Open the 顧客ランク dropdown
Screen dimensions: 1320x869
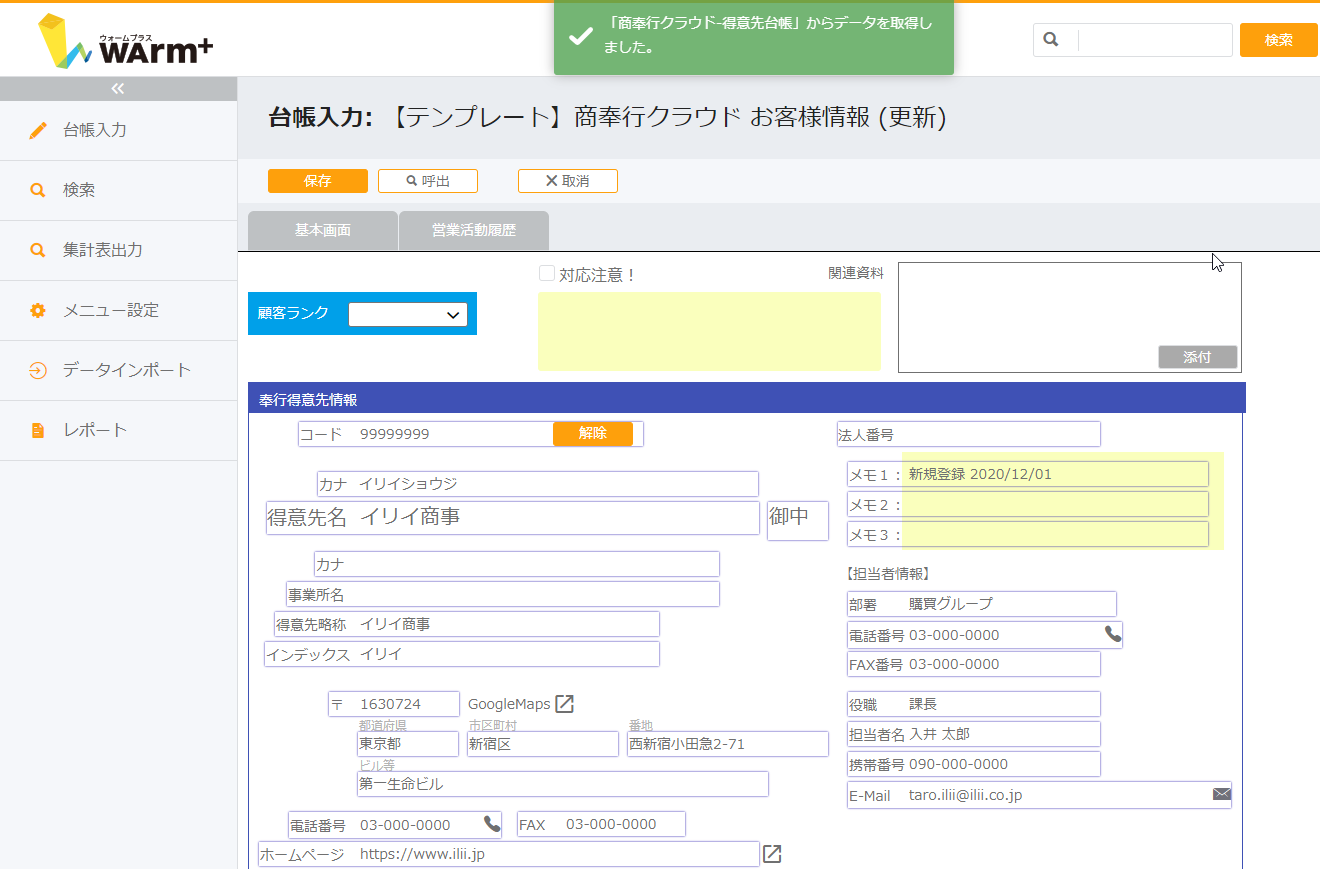tap(408, 314)
